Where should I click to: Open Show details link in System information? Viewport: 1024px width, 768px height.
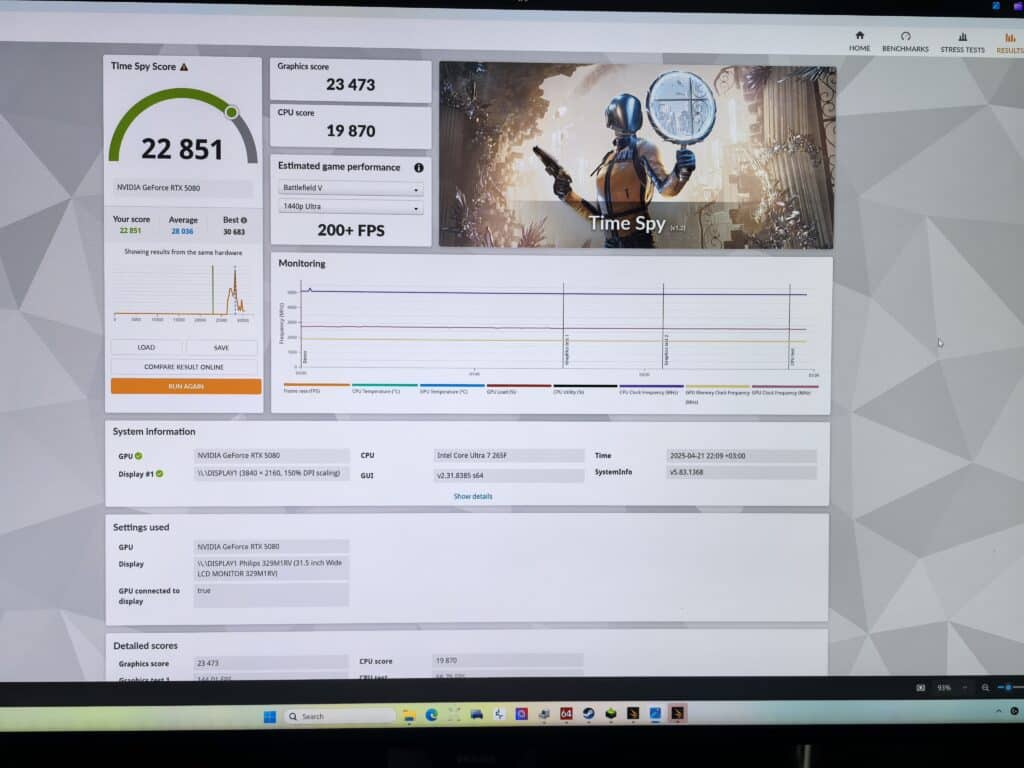pyautogui.click(x=473, y=496)
